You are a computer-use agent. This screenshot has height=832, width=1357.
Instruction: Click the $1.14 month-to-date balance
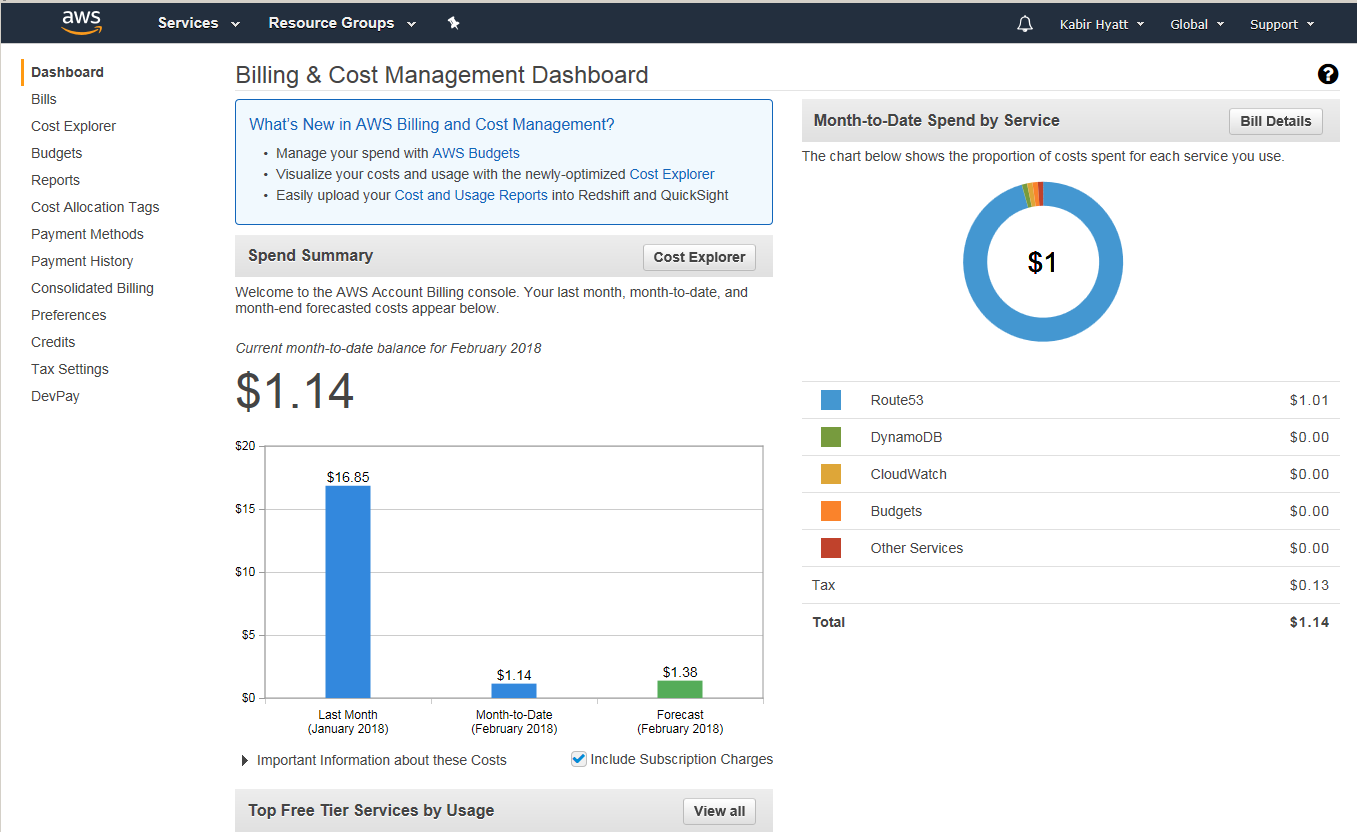pos(295,391)
